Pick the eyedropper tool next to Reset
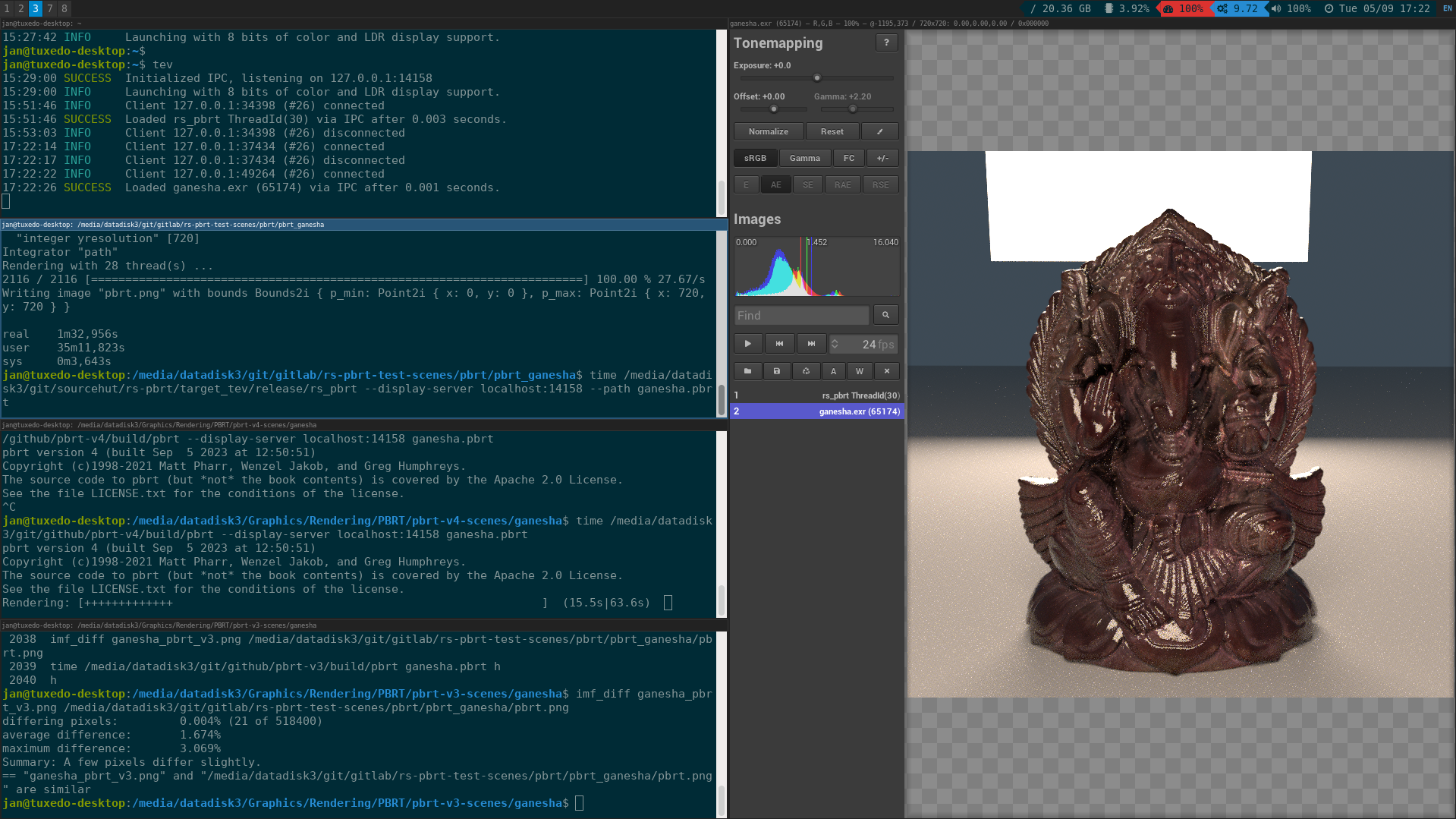 [880, 131]
